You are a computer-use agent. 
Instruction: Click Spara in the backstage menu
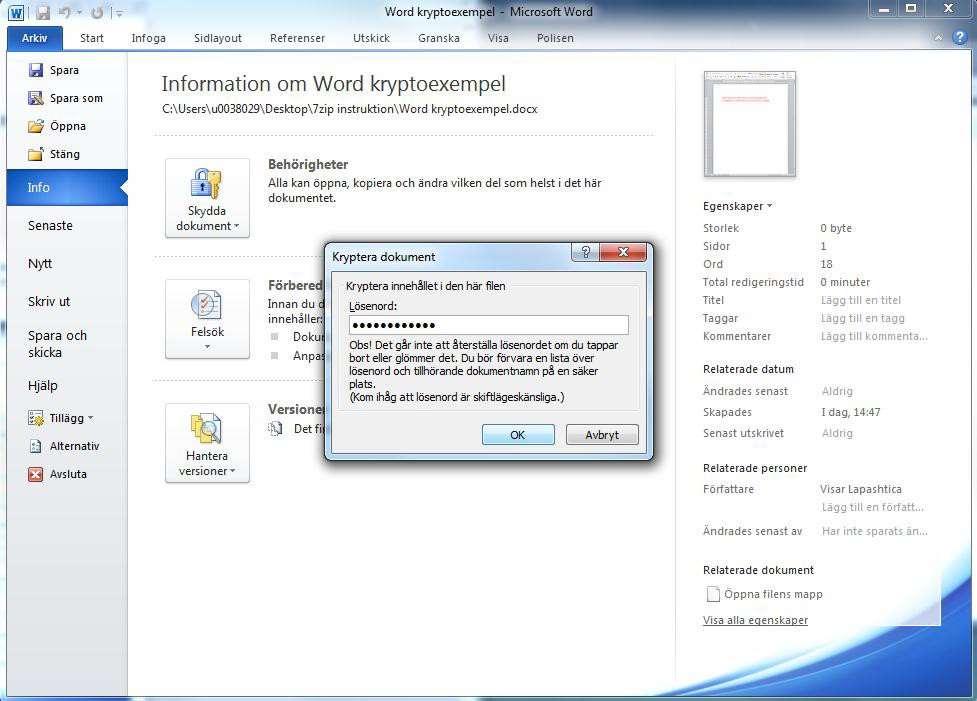[x=64, y=70]
